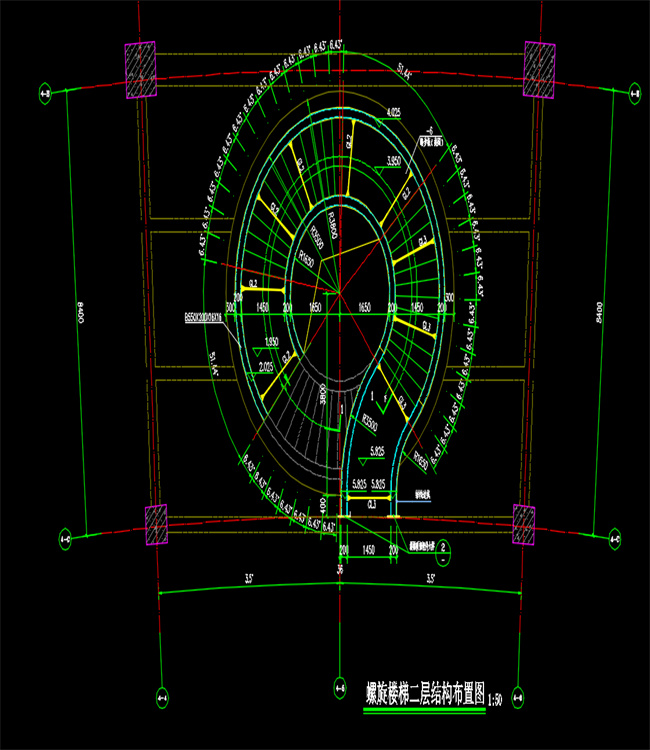Click the bottom-left magenta hatched column
The height and width of the screenshot is (750, 650).
(x=156, y=525)
